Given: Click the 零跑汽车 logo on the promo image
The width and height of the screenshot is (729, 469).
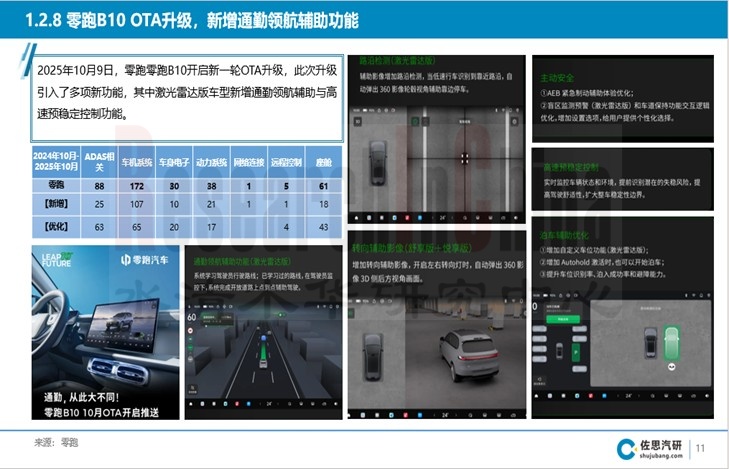Looking at the screenshot, I should click(144, 260).
